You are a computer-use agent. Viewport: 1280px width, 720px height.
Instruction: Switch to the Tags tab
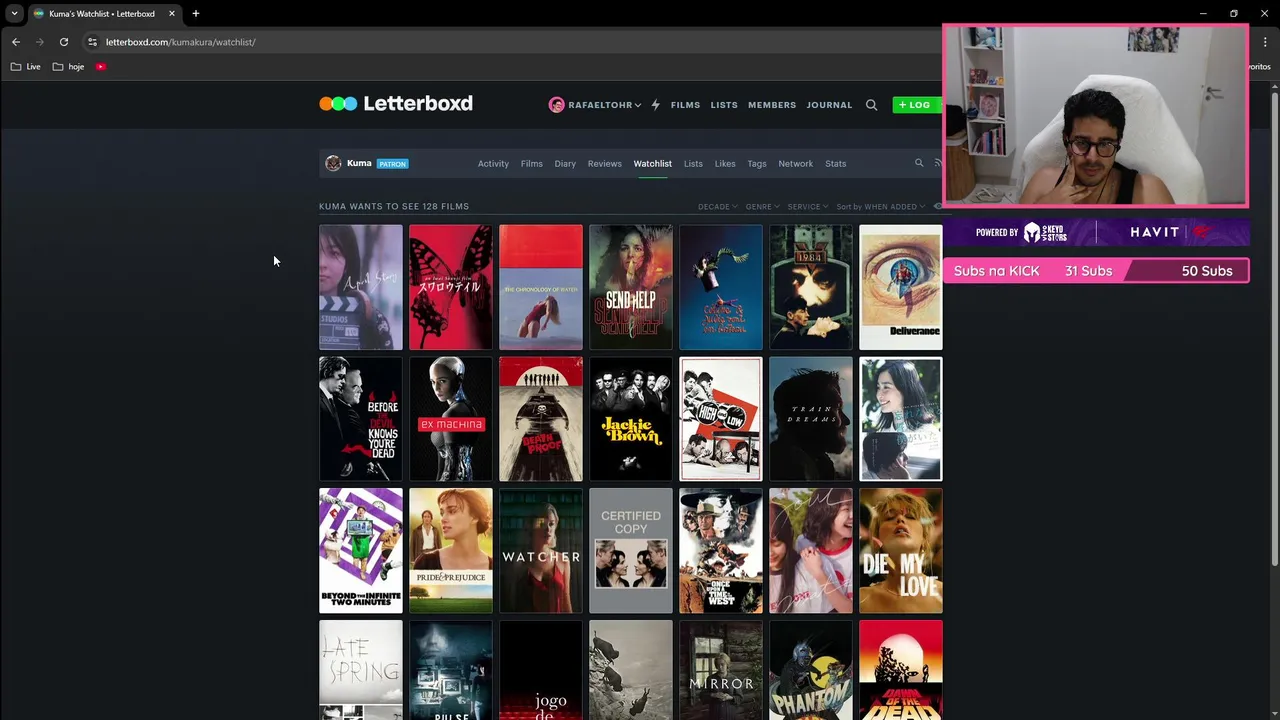click(x=757, y=164)
